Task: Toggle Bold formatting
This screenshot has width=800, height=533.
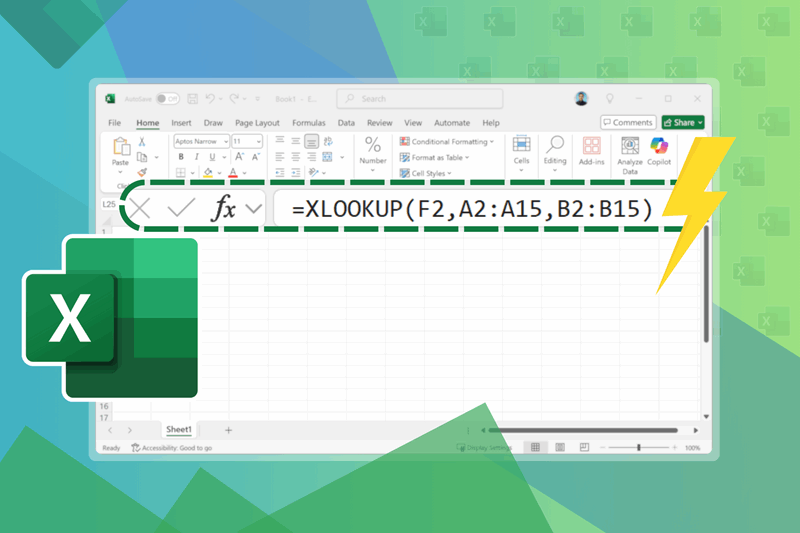Action: (x=179, y=157)
